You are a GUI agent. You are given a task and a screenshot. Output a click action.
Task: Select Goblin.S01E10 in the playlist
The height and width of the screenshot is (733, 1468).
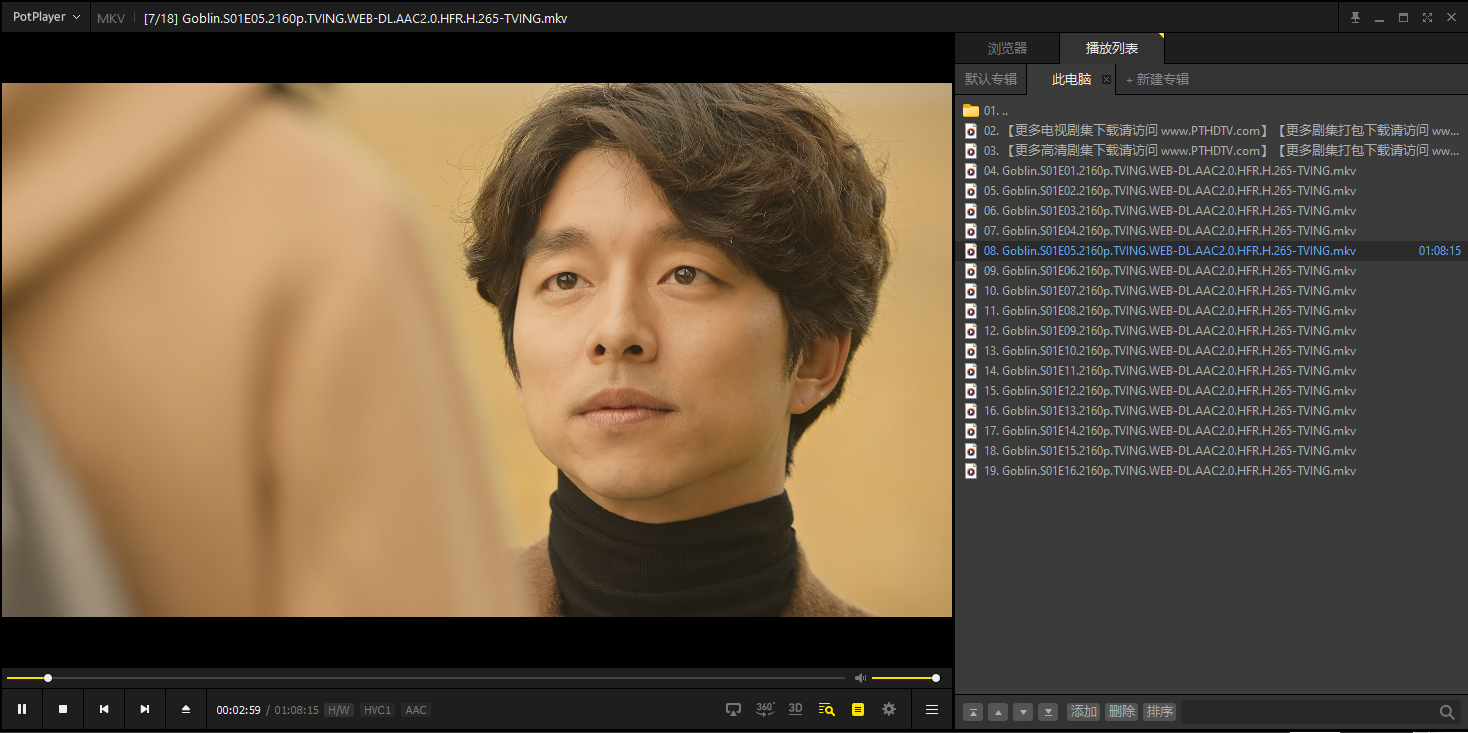click(1211, 350)
